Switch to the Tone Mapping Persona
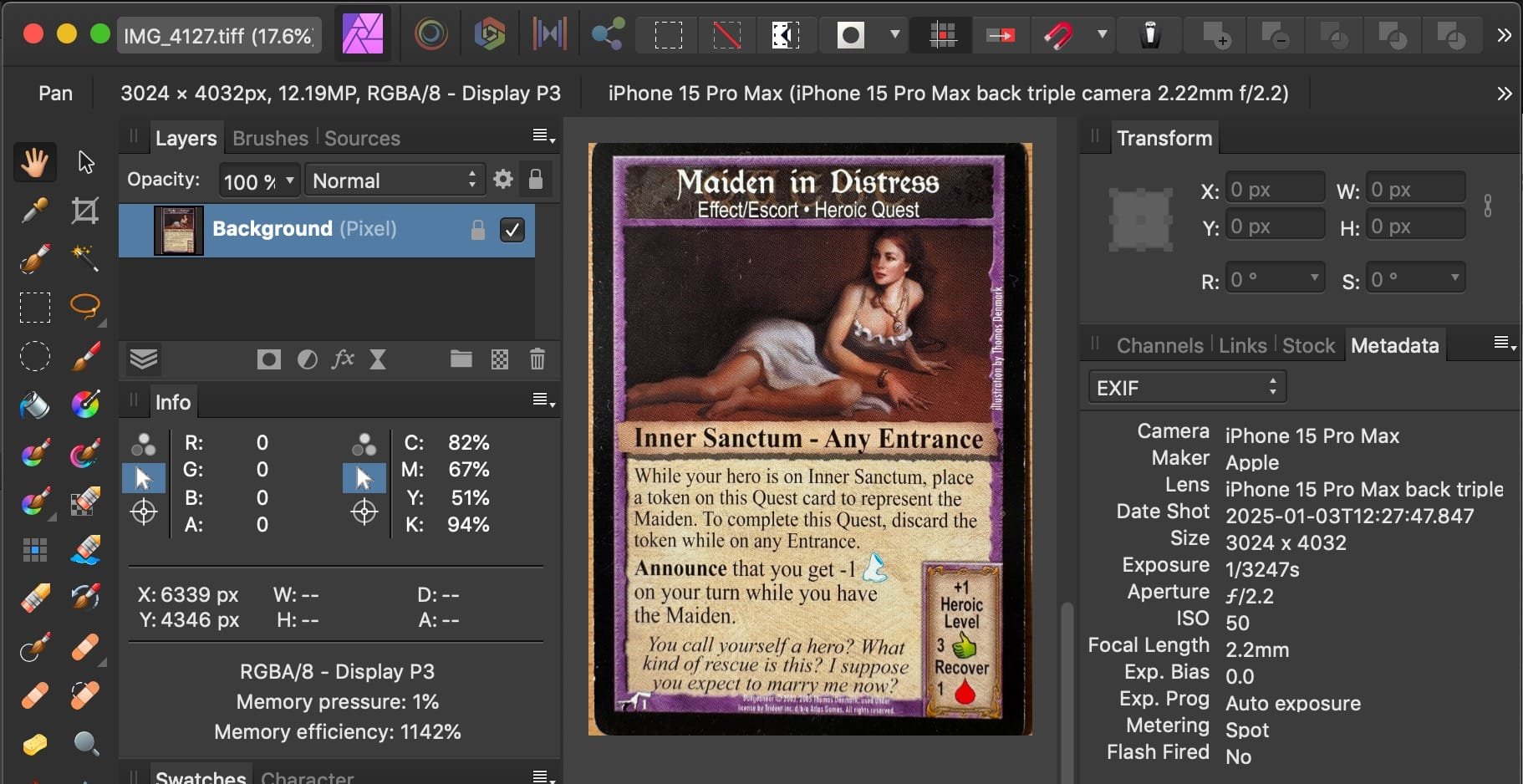 pyautogui.click(x=549, y=34)
